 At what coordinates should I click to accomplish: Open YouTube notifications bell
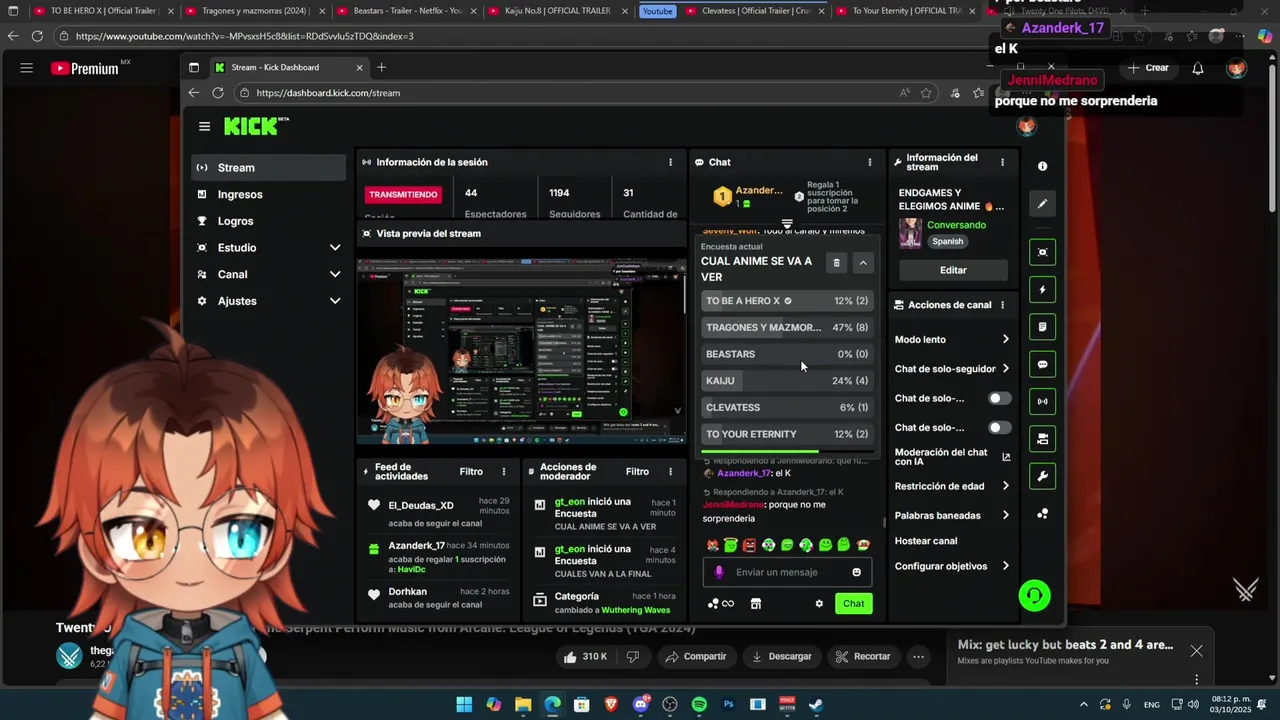pyautogui.click(x=1197, y=68)
